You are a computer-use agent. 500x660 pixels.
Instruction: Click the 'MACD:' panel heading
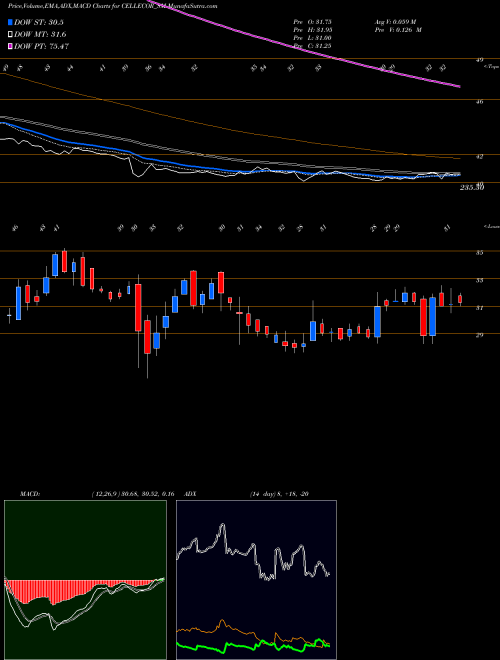(x=30, y=494)
